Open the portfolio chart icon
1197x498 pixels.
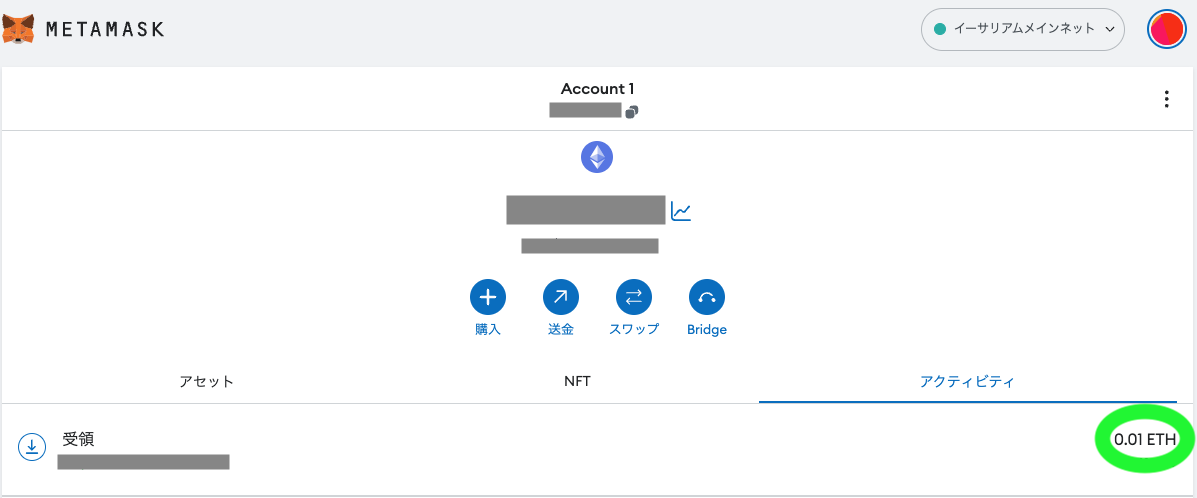pos(680,211)
